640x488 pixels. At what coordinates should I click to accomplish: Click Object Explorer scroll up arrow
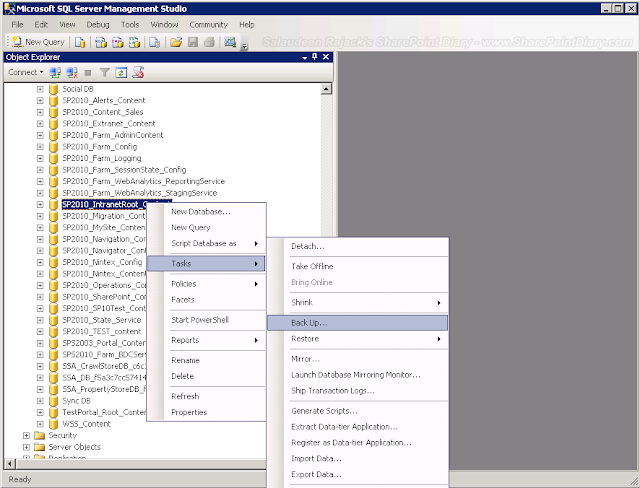(x=326, y=89)
